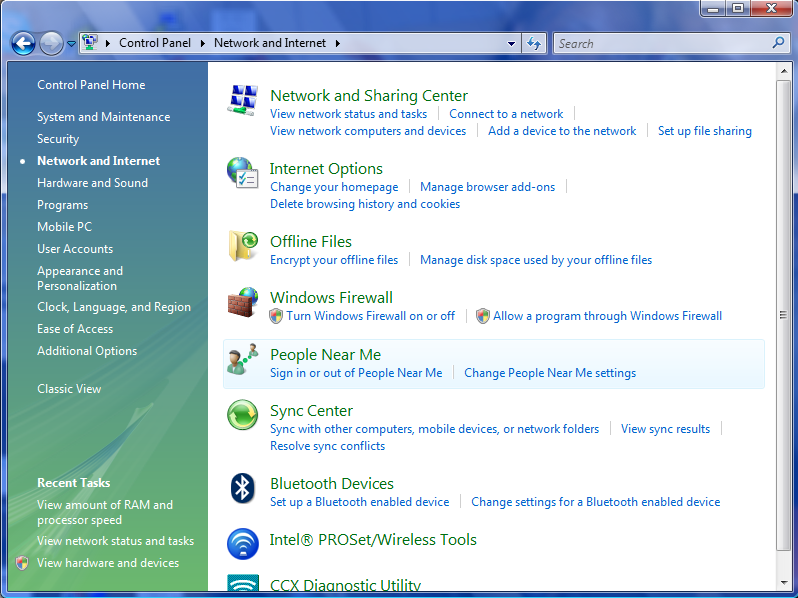Click View network computers and devices
798x598 pixels.
[x=368, y=131]
